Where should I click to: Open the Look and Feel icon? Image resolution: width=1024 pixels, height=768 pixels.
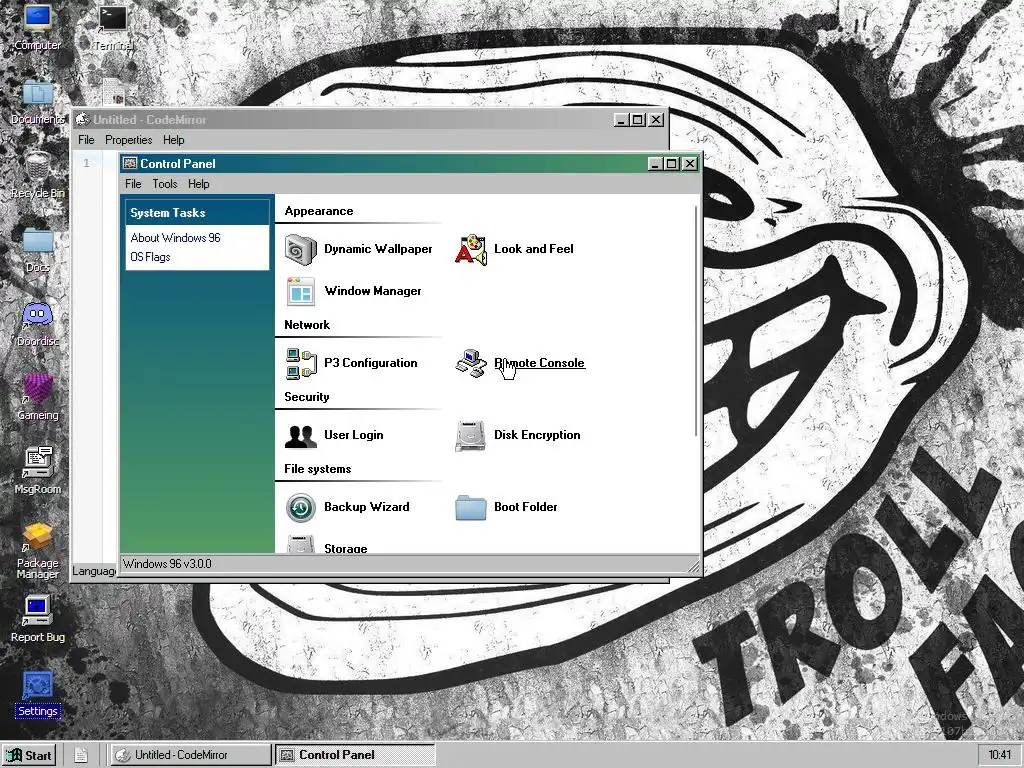[471, 249]
